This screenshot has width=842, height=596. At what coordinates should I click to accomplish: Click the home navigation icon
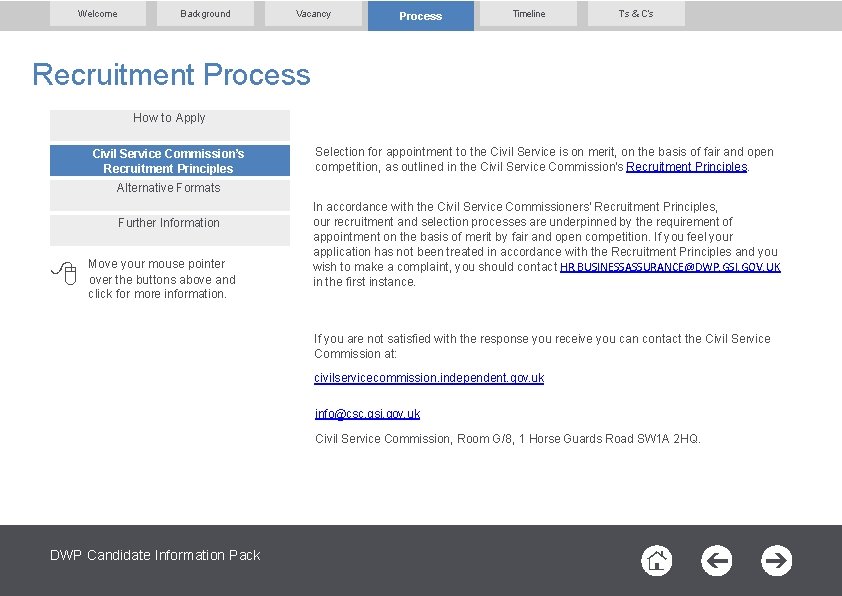[656, 561]
